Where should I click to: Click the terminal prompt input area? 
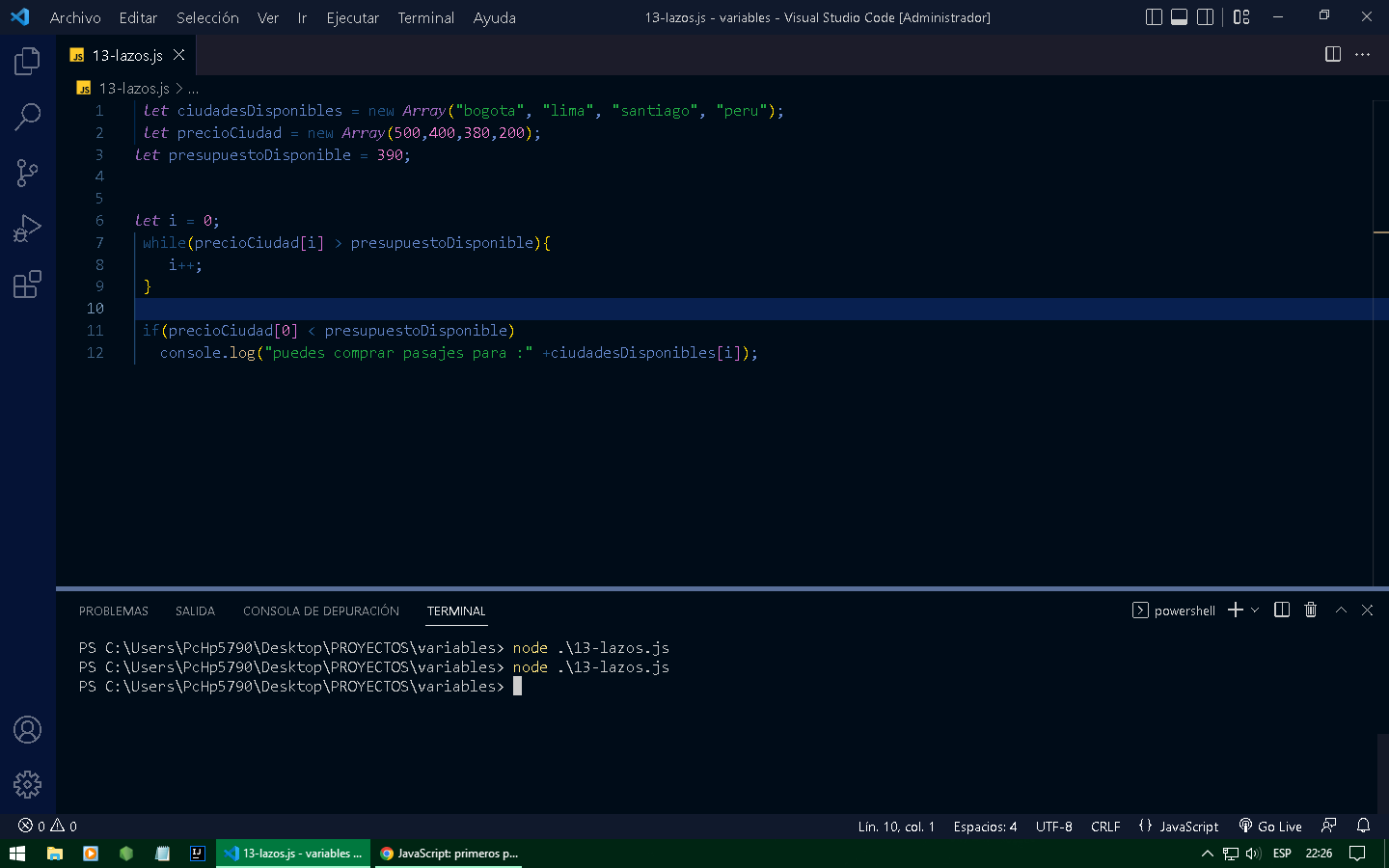517,687
